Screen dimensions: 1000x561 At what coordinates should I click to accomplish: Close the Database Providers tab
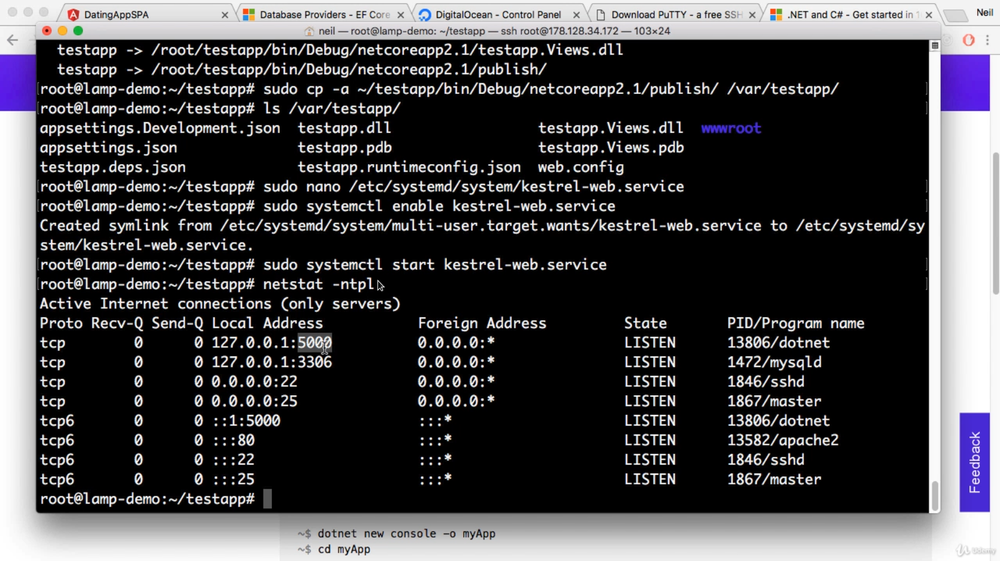pos(401,15)
